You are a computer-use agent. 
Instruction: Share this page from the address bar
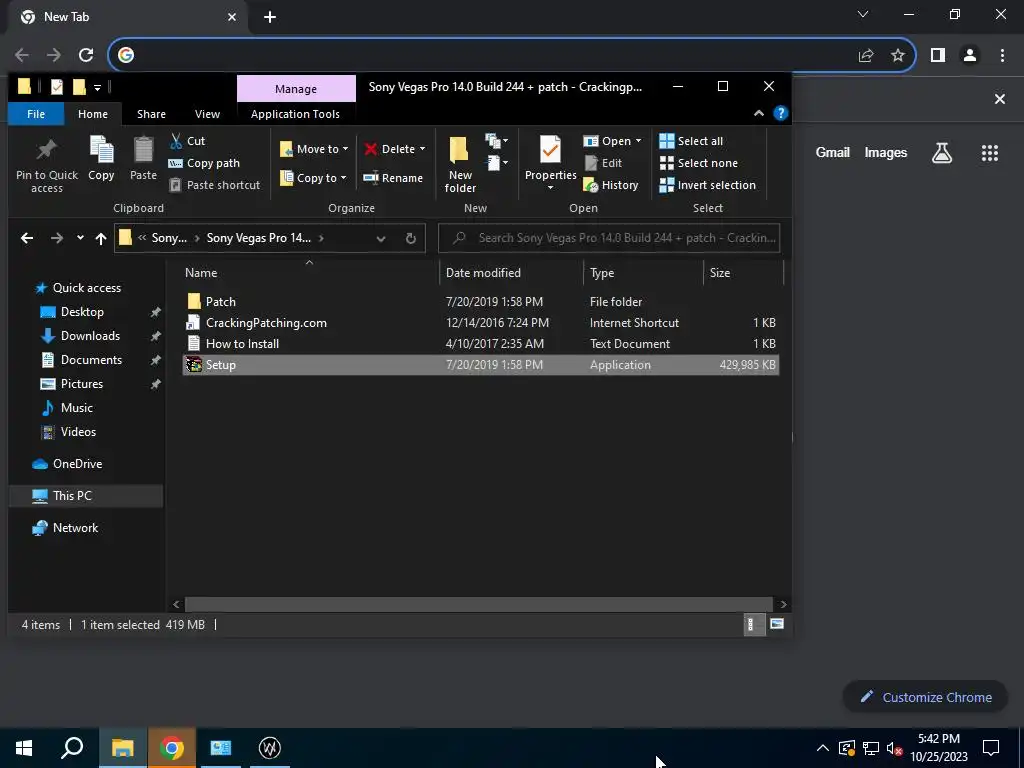pyautogui.click(x=866, y=56)
